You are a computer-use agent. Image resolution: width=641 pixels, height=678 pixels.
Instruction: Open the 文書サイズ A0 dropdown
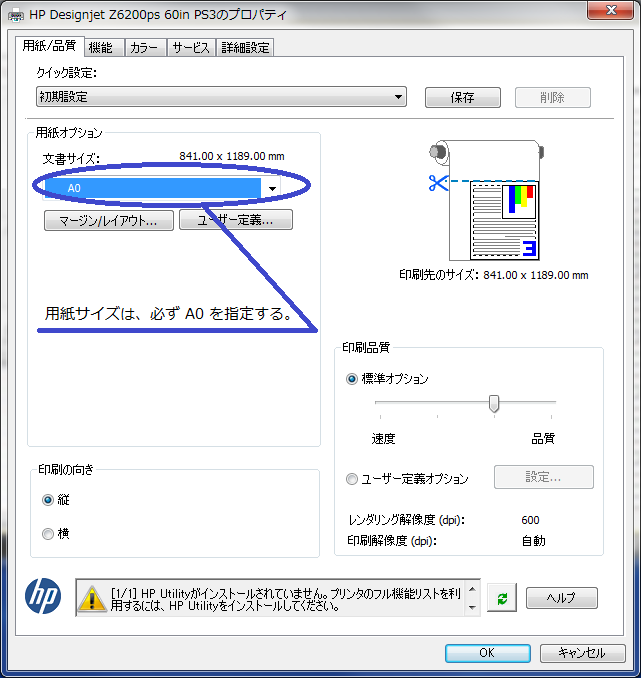click(162, 188)
